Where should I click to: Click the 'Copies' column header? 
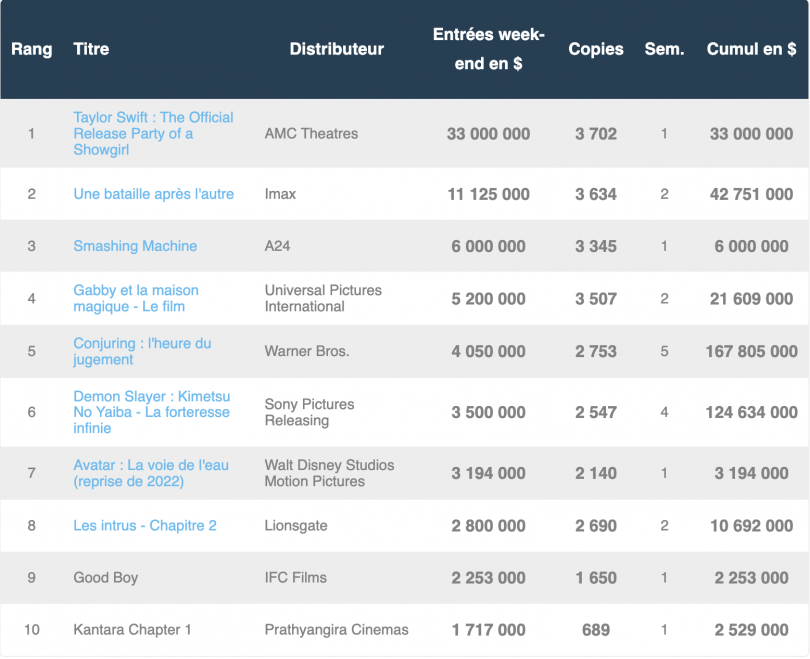595,49
